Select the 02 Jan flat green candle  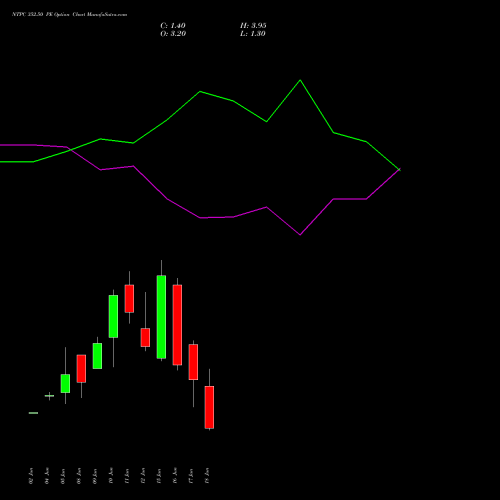coord(33,413)
